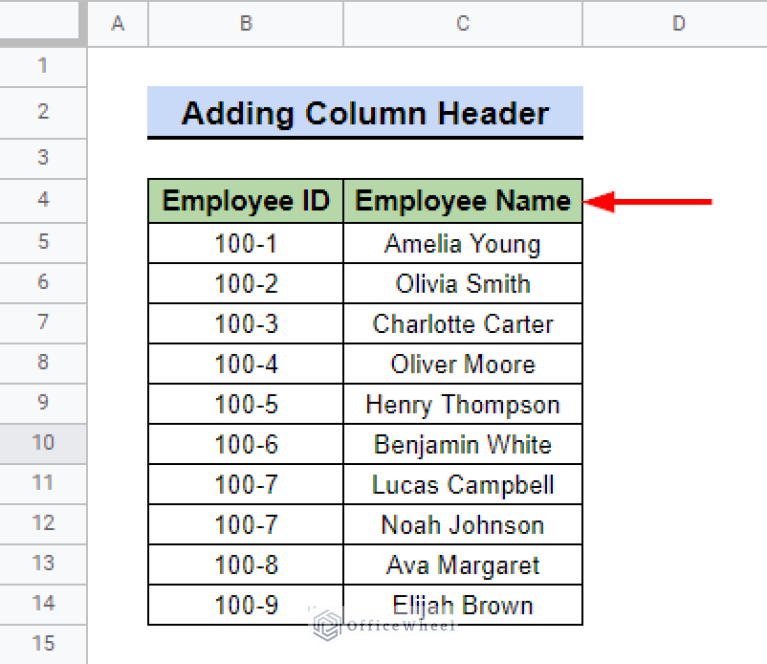Select row 13 header
Screen dimensions: 767x664
(43, 564)
